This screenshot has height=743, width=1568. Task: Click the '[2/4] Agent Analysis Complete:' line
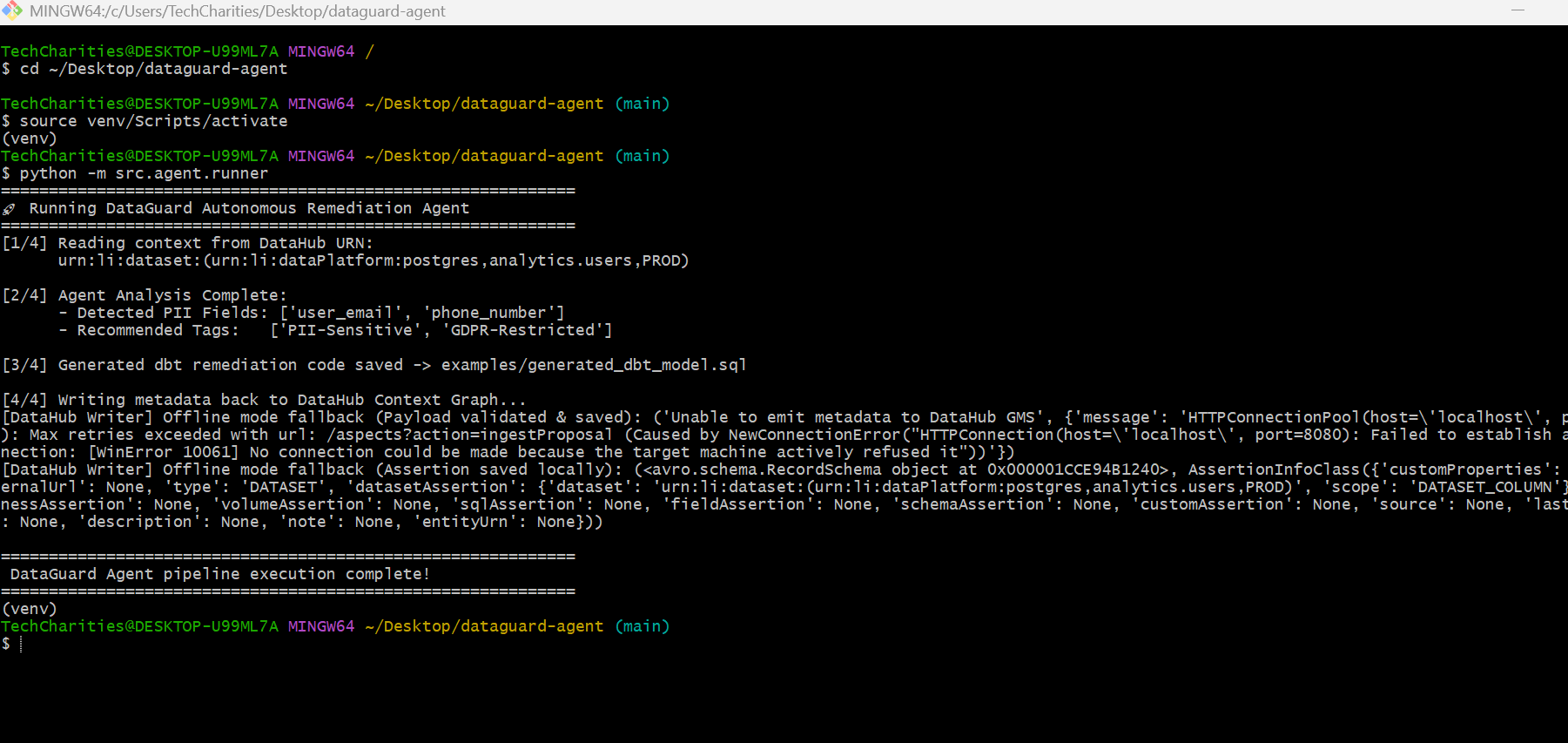pos(145,295)
